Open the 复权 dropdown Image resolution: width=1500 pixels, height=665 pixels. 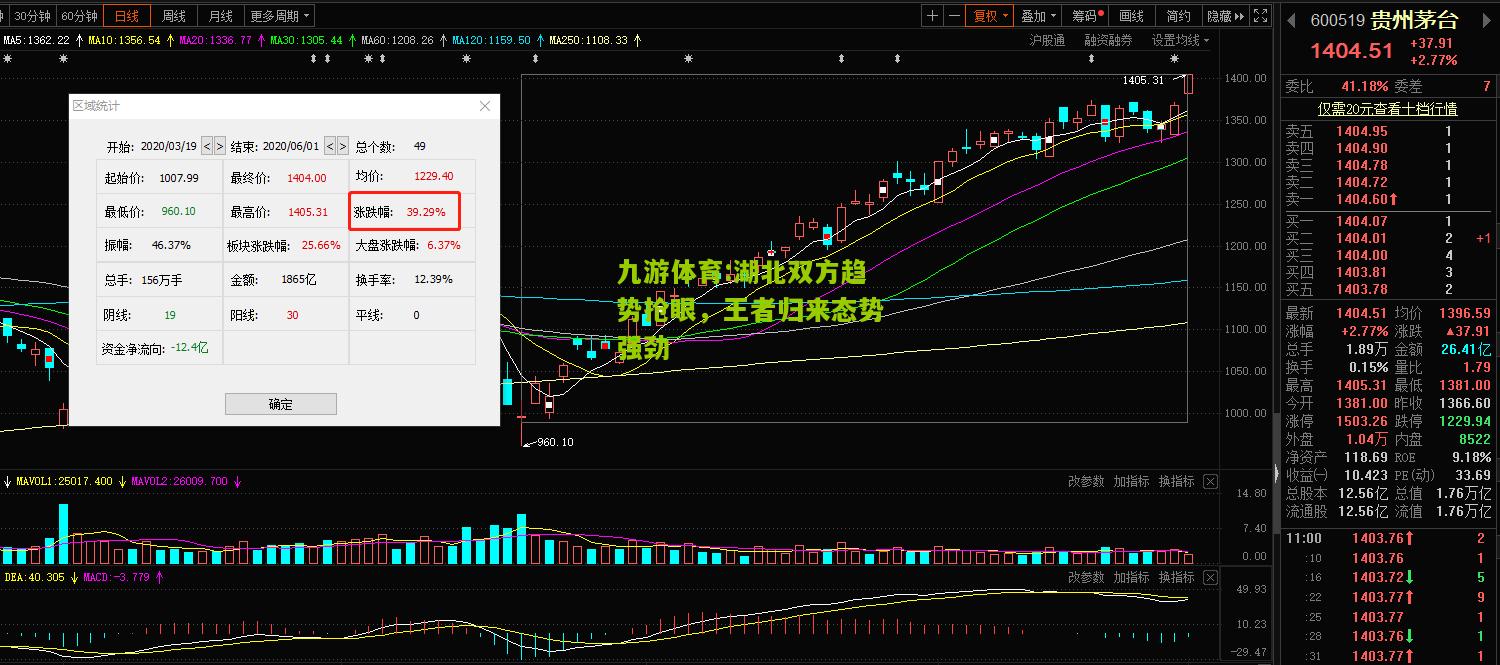pos(991,16)
